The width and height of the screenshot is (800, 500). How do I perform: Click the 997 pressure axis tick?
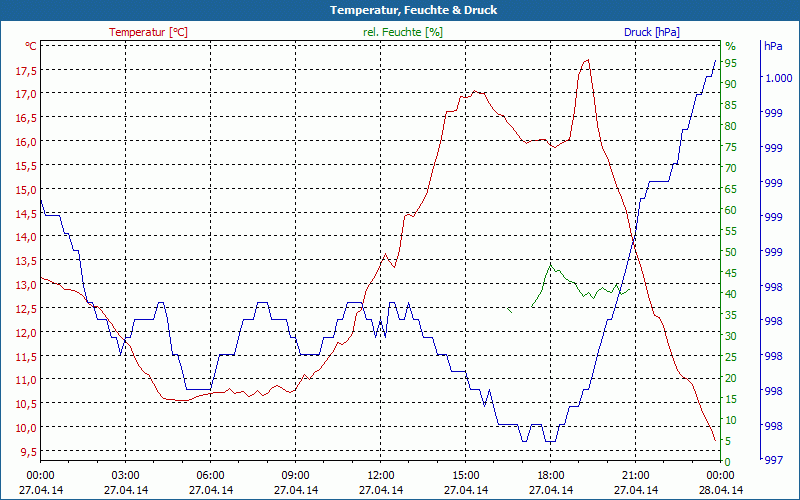(x=772, y=460)
